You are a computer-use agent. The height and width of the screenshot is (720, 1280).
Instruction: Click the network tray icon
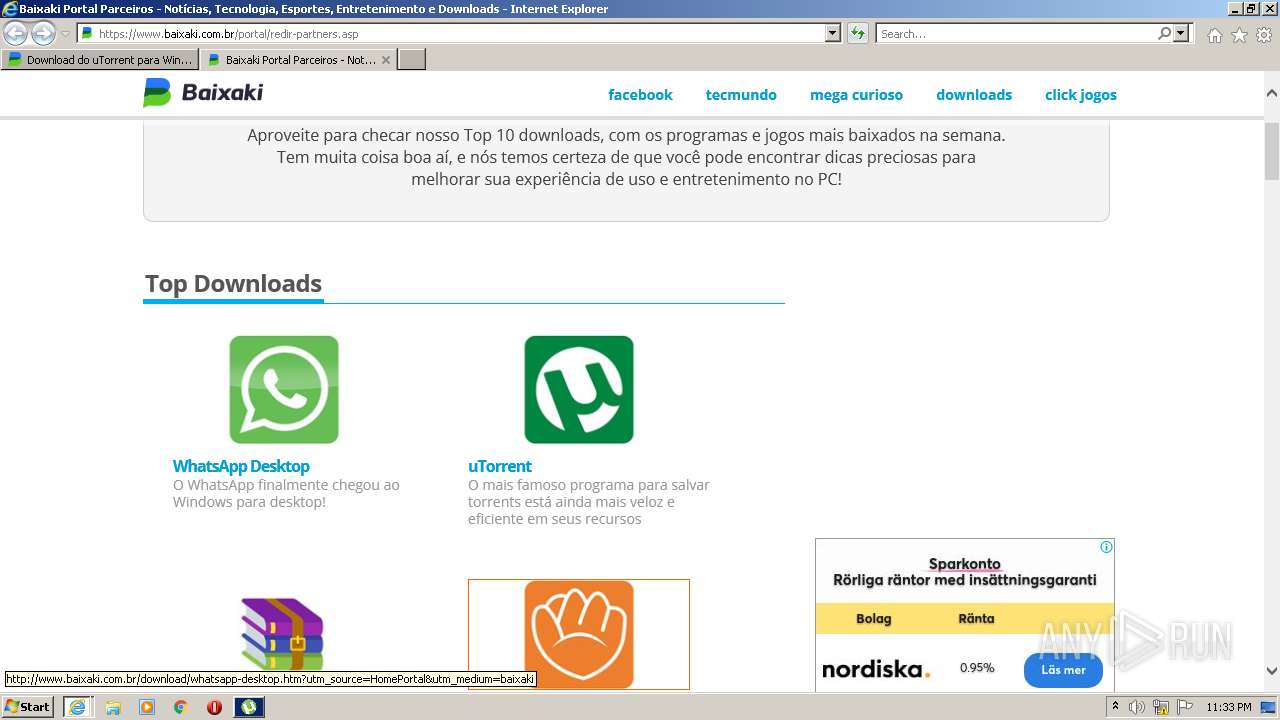pyautogui.click(x=1161, y=707)
